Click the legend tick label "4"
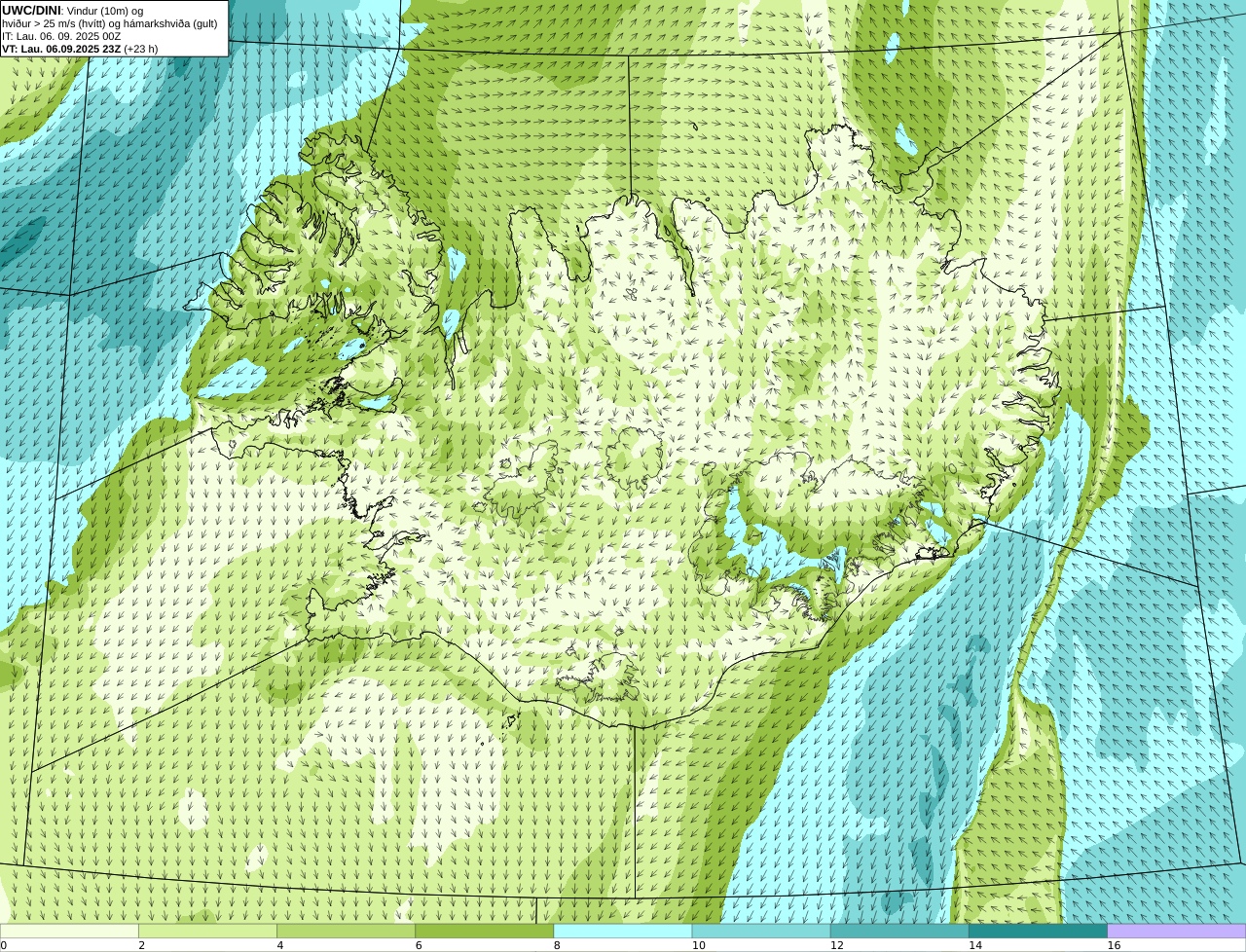This screenshot has width=1246, height=952. click(x=279, y=945)
